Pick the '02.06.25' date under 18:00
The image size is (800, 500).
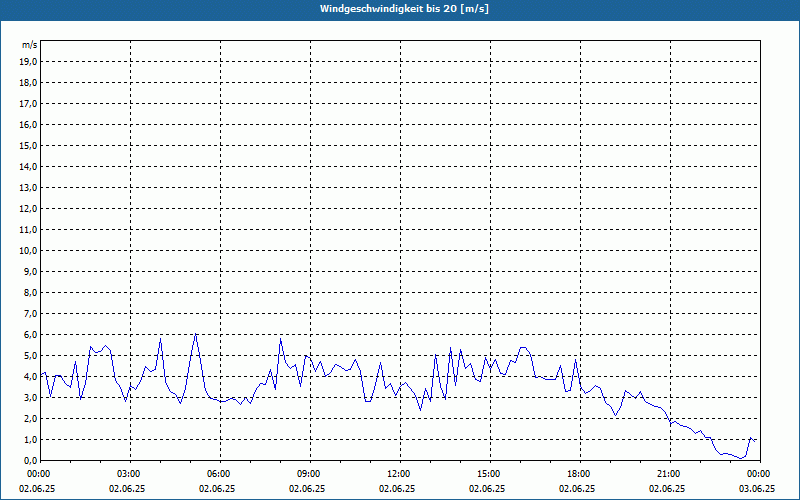(x=577, y=489)
